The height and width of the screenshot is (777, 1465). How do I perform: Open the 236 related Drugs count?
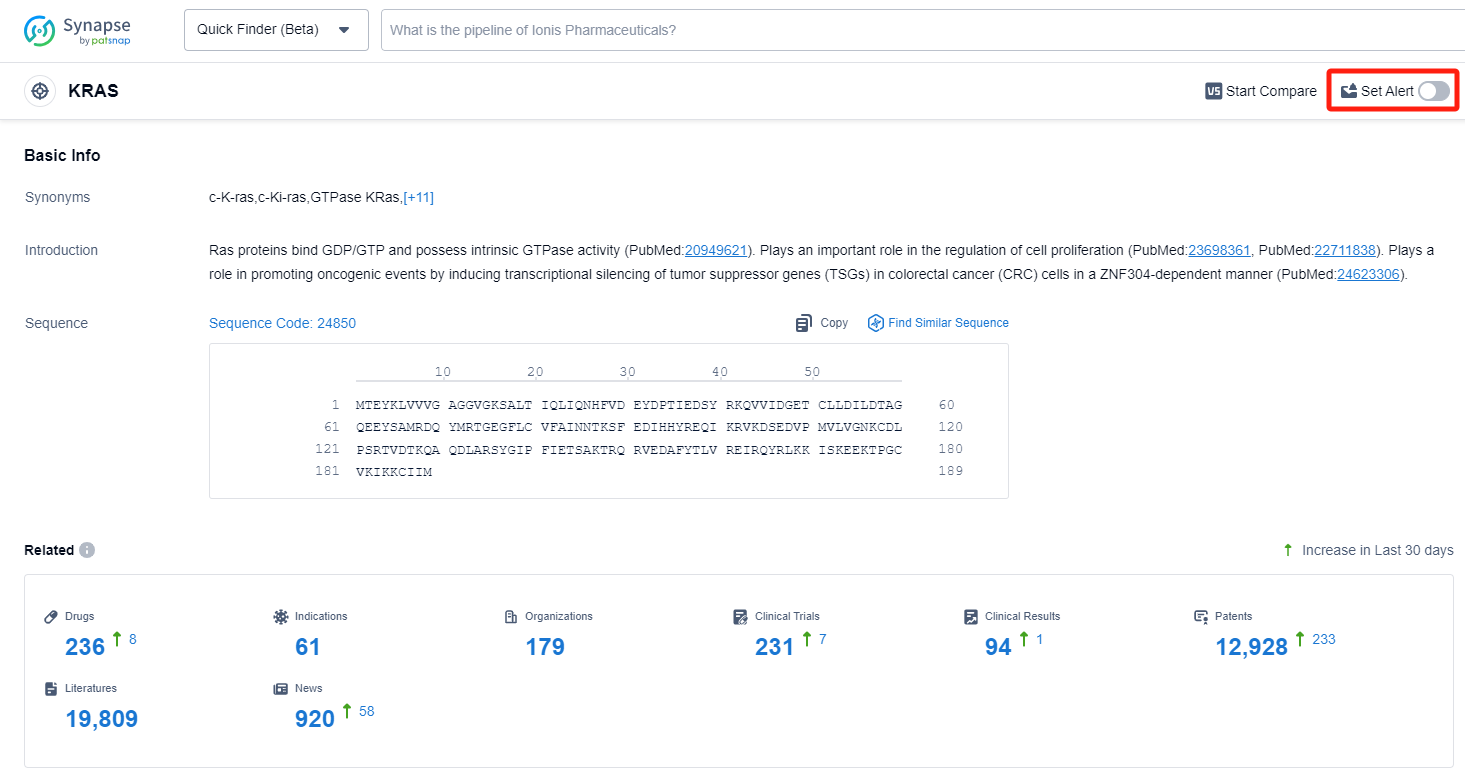(x=85, y=647)
